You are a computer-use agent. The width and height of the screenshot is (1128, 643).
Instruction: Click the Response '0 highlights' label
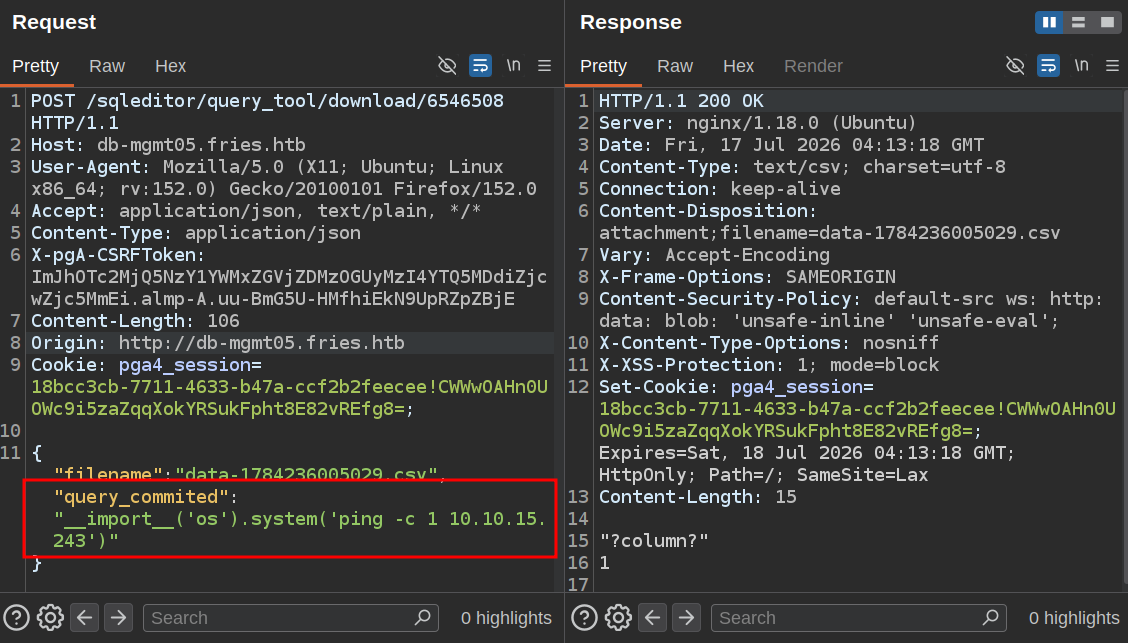coord(1074,618)
